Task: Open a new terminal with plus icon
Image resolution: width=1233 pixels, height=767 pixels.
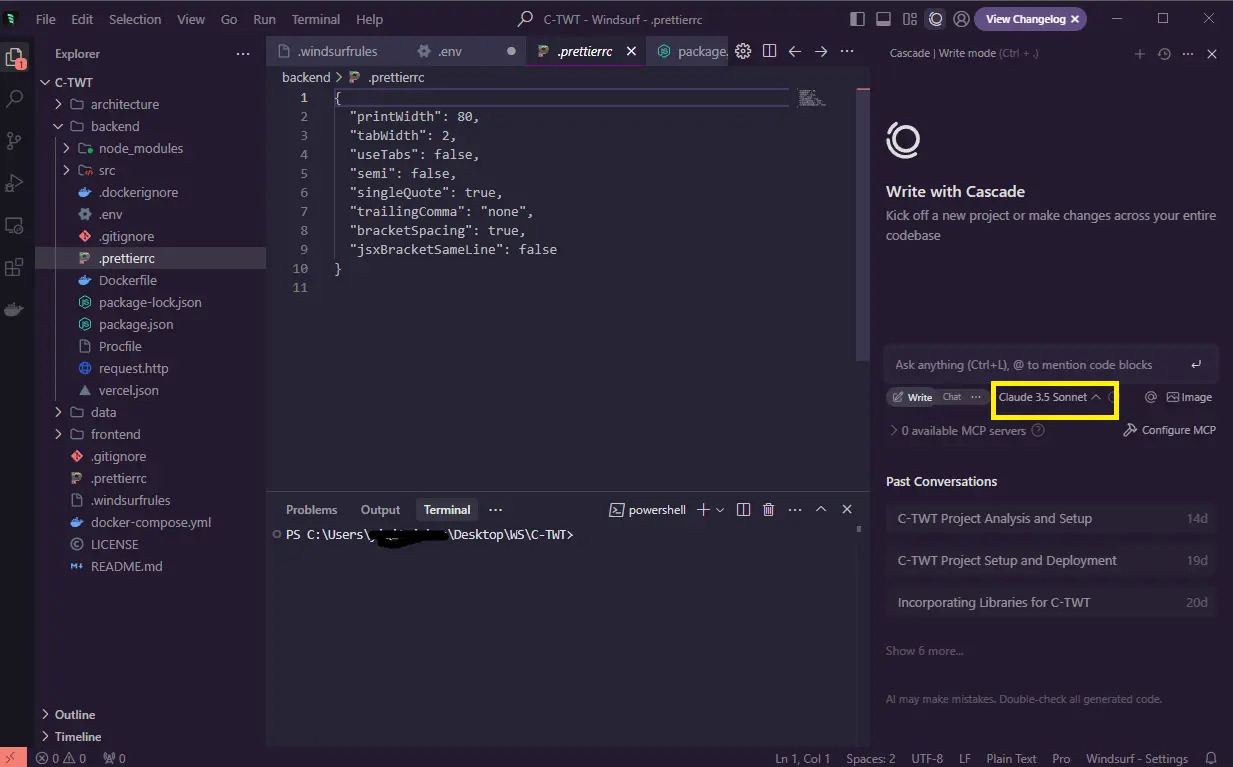Action: (x=703, y=510)
